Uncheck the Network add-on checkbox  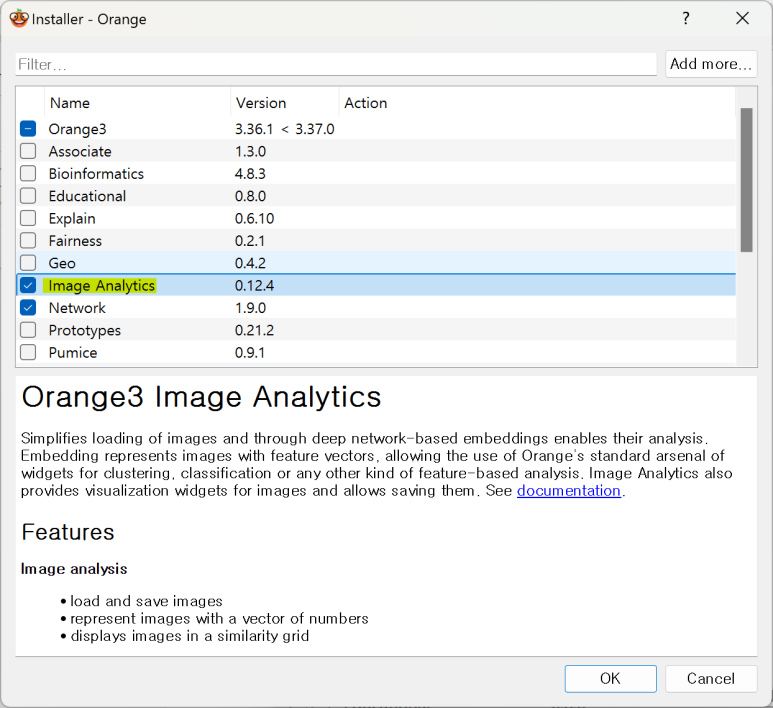tap(28, 308)
